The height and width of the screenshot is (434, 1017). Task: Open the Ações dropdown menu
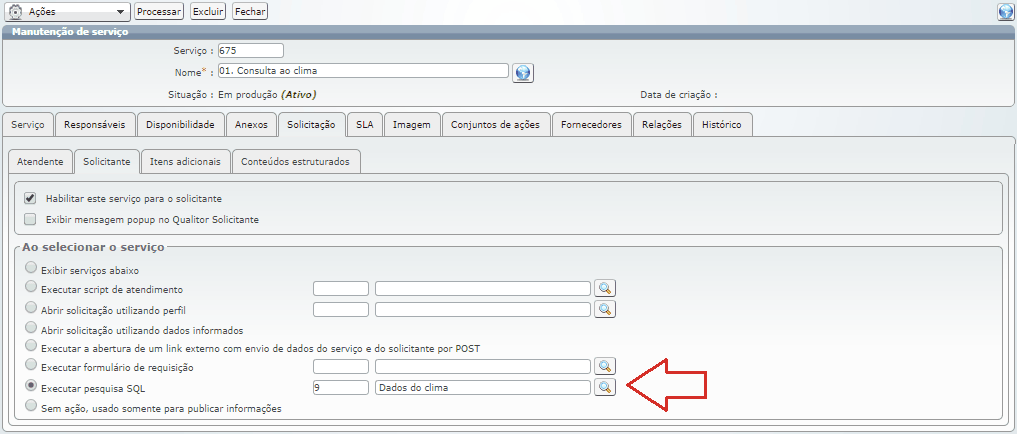tap(68, 12)
